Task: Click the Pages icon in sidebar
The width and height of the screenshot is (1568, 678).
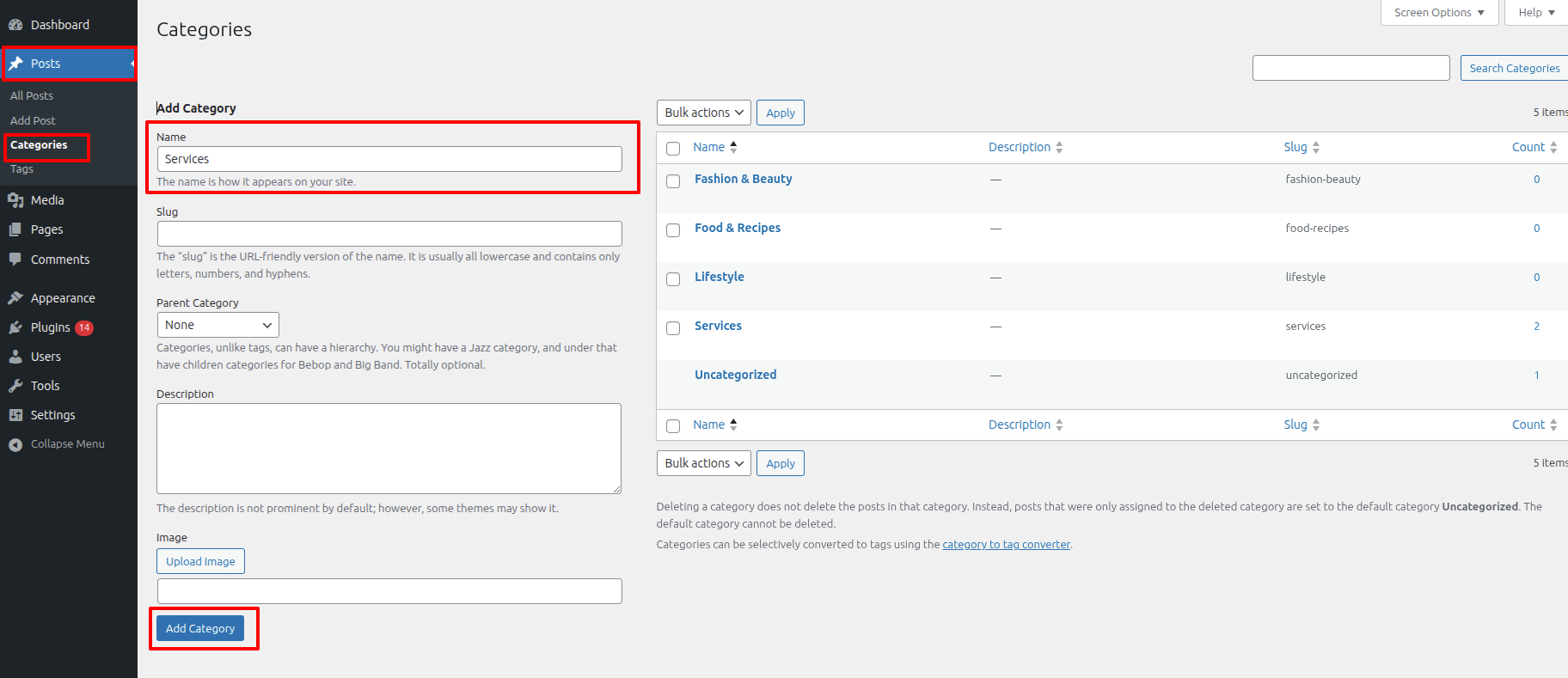Action: 15,229
